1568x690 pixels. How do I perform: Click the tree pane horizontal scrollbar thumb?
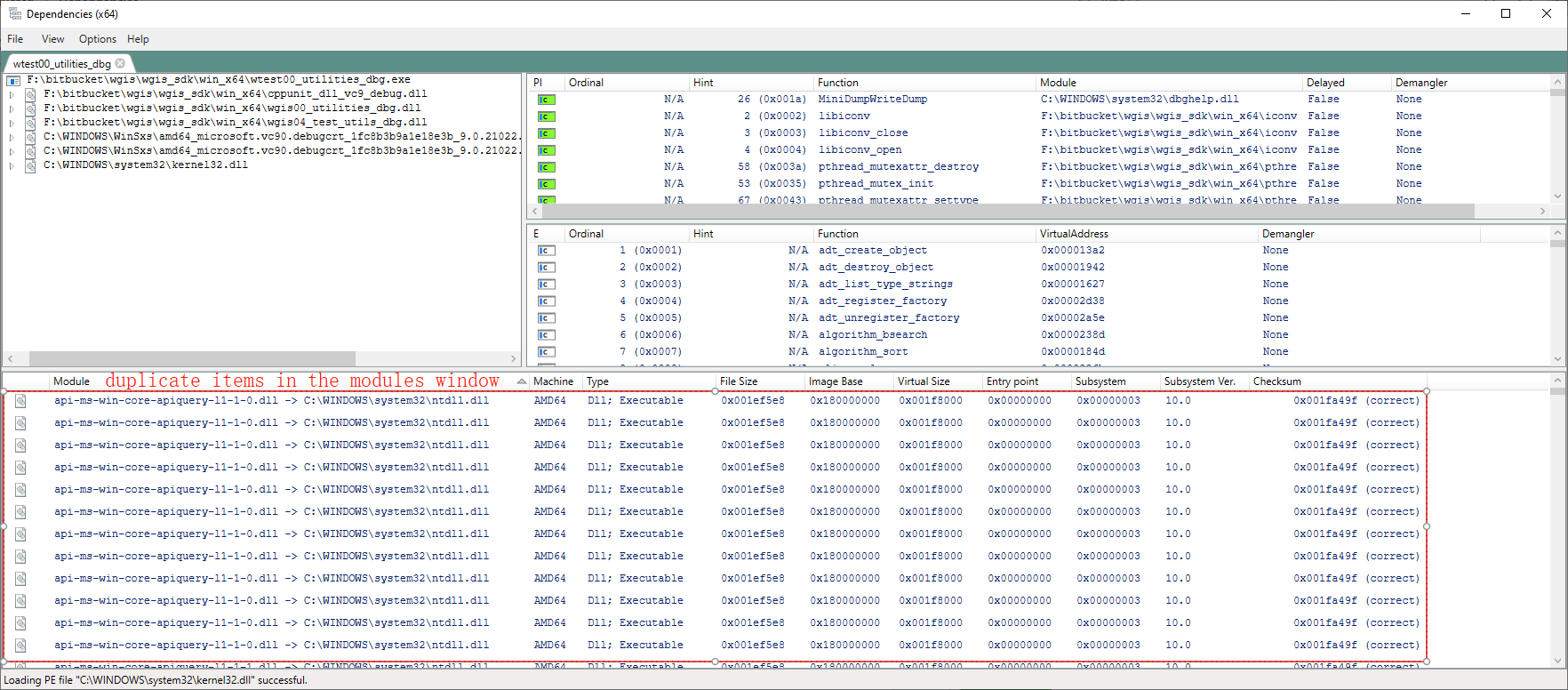pyautogui.click(x=192, y=358)
